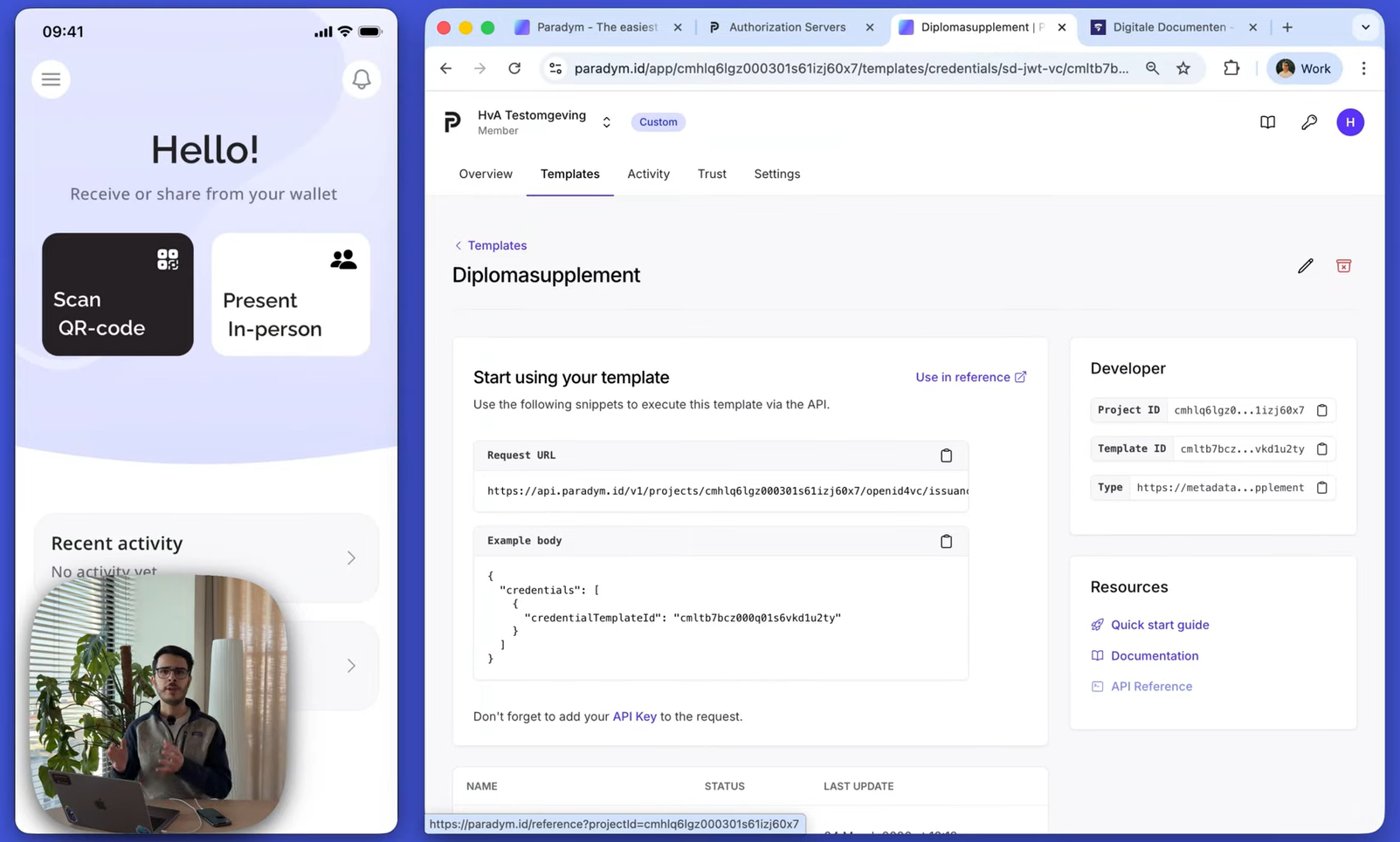Click the site info icon in address bar
Image resolution: width=1400 pixels, height=842 pixels.
point(556,68)
